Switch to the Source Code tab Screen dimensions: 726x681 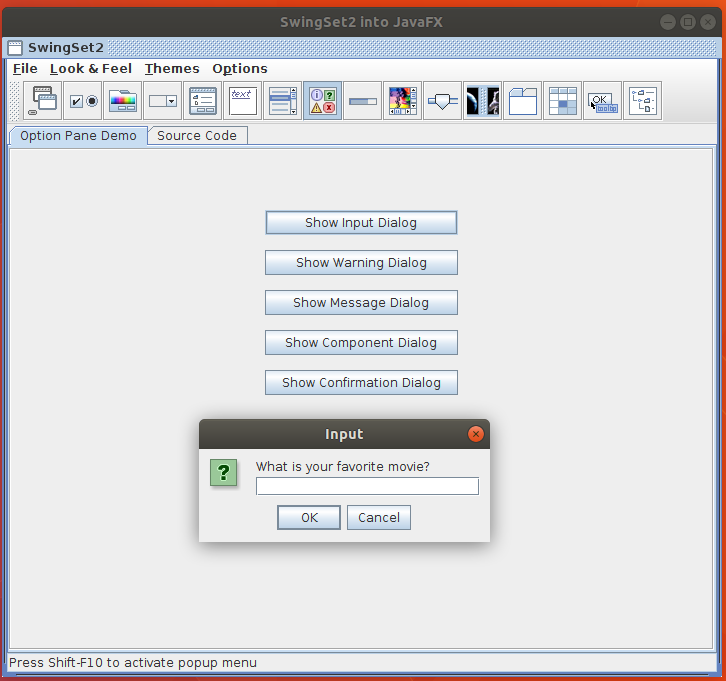coord(197,136)
